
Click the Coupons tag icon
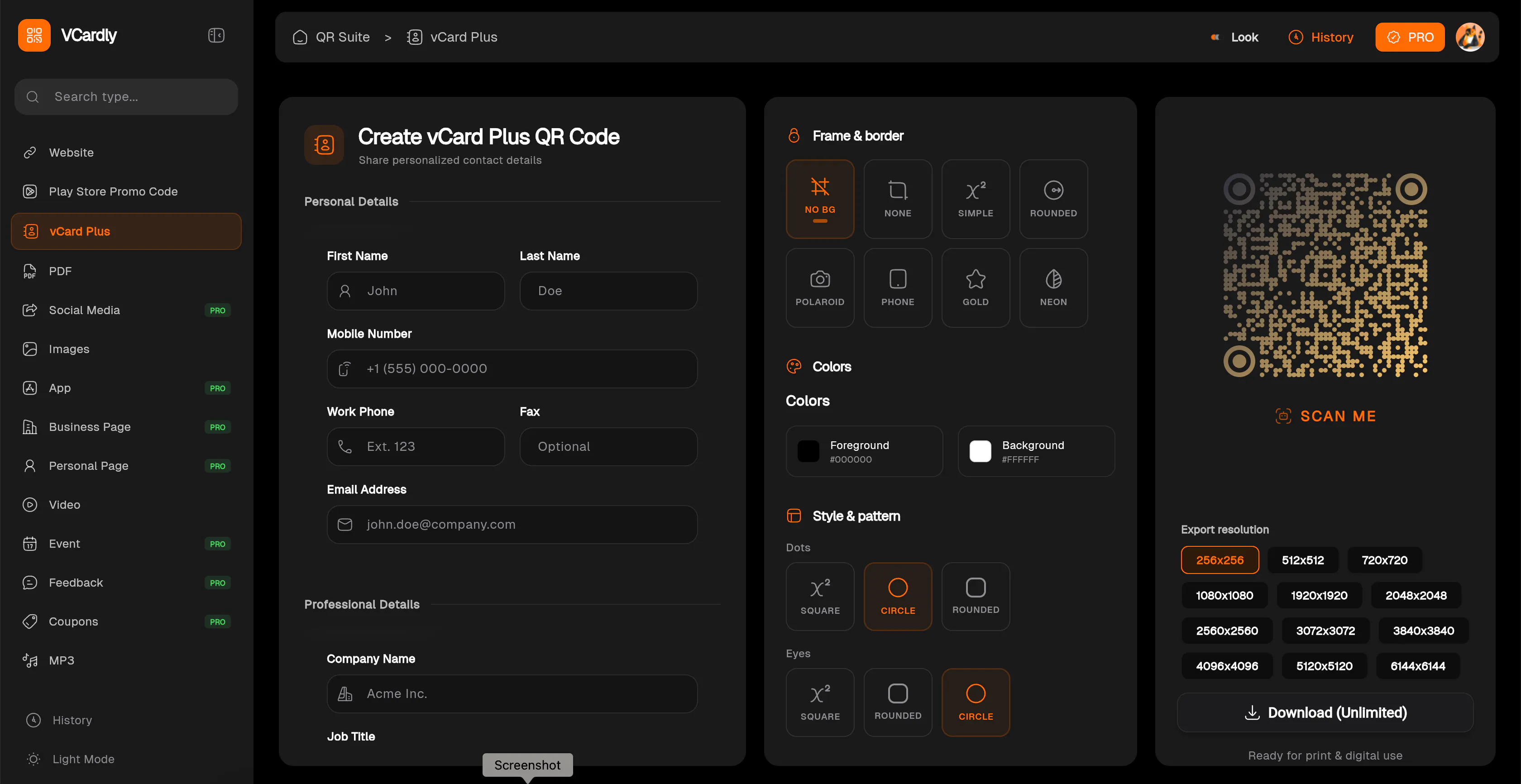point(29,621)
